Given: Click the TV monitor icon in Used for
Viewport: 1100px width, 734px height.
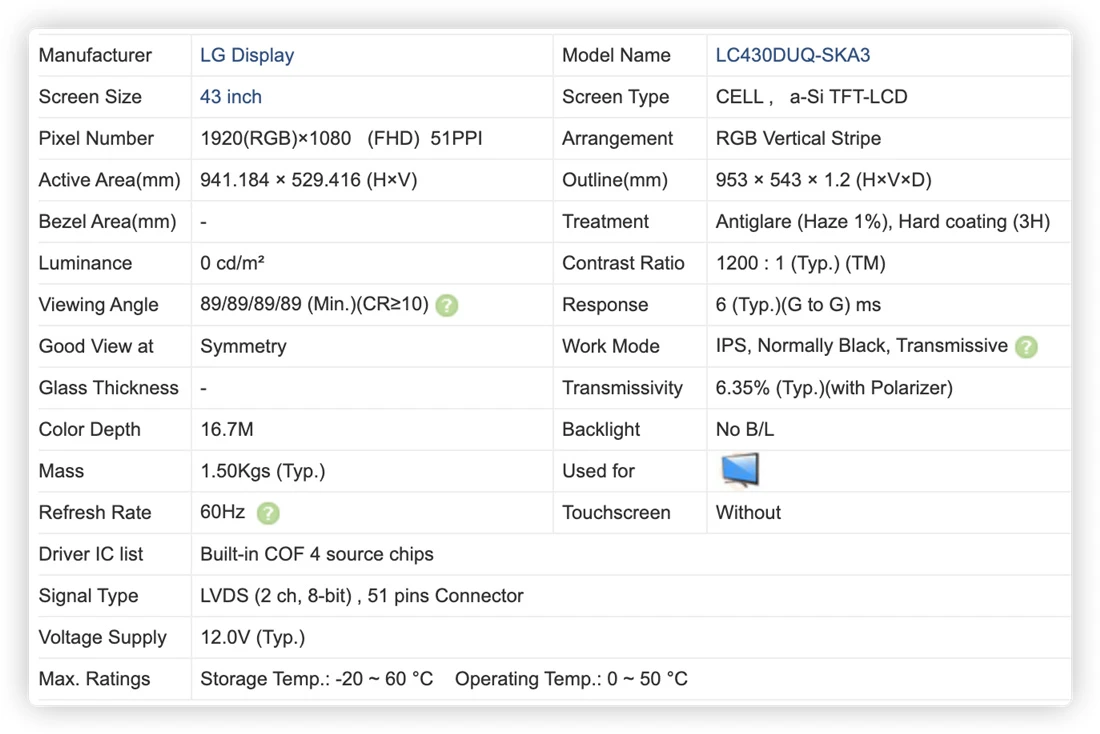Looking at the screenshot, I should click(x=740, y=470).
